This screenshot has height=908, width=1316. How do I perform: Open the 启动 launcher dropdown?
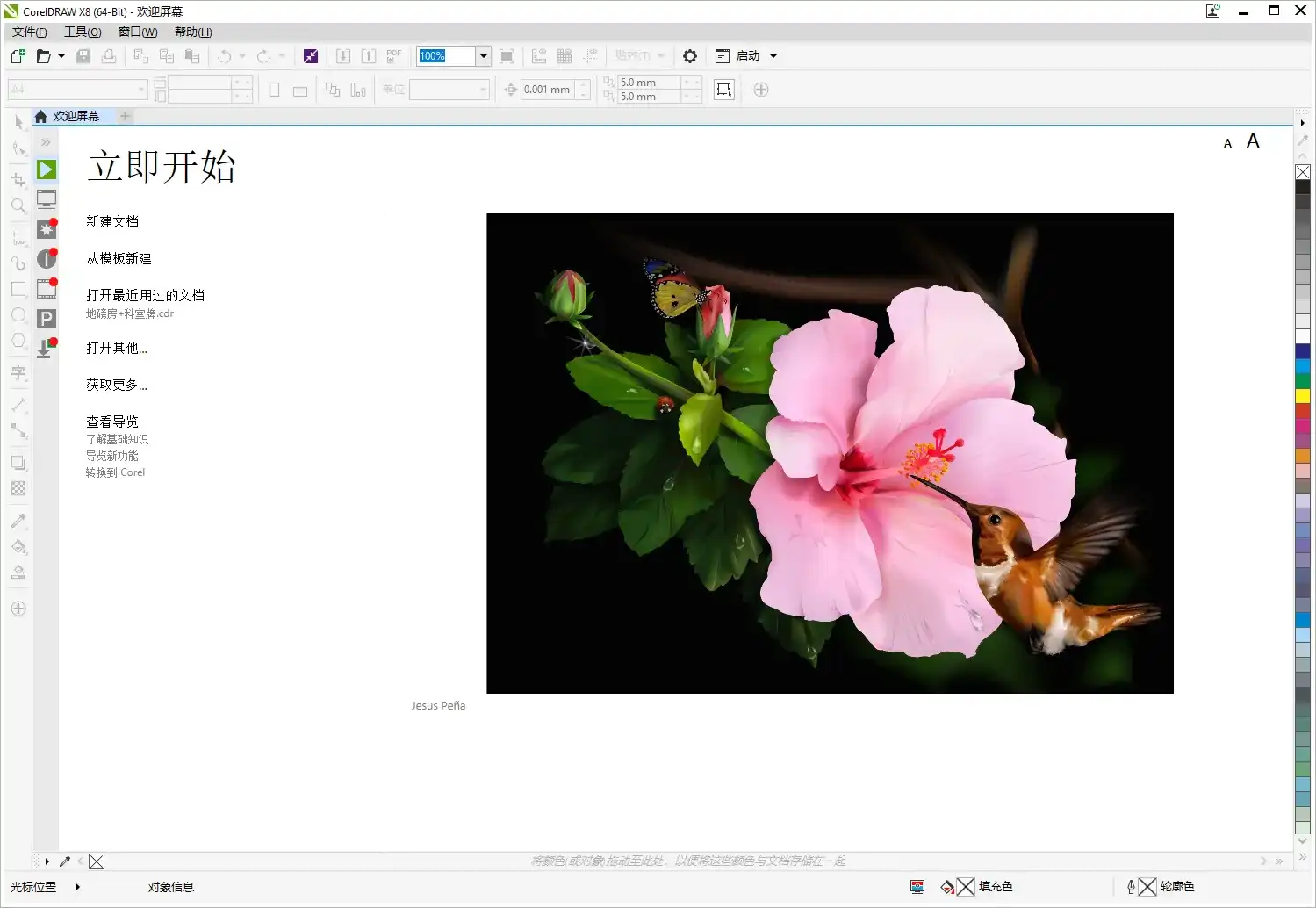[x=747, y=56]
